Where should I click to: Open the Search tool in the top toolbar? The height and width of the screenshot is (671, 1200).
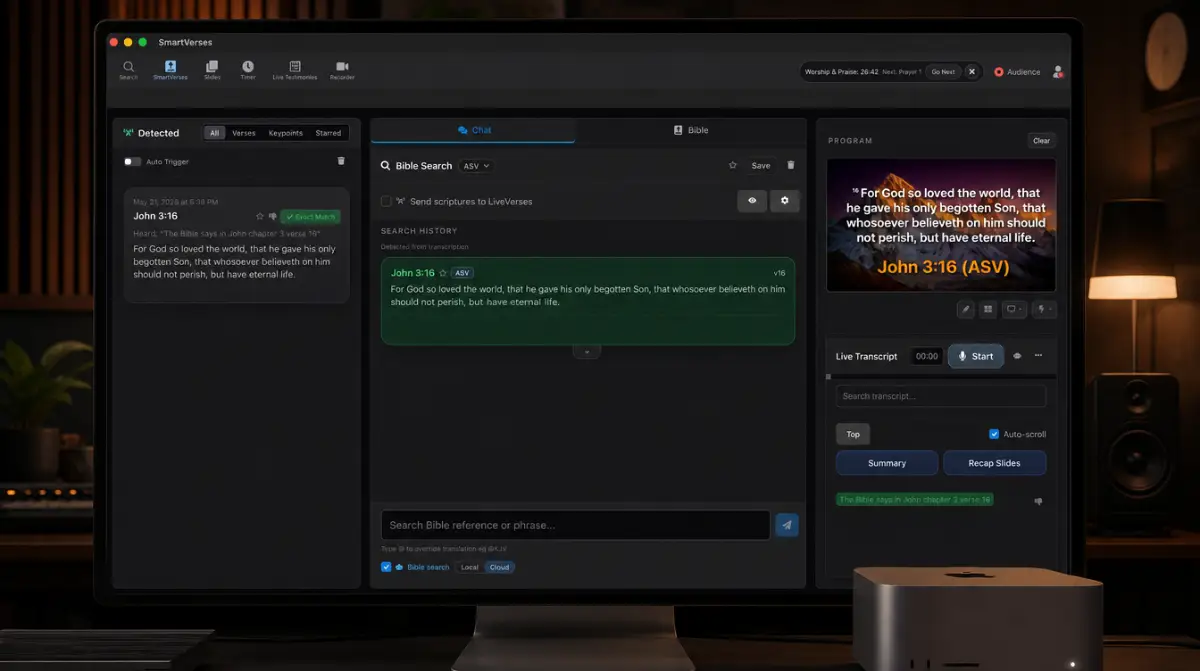(x=128, y=70)
